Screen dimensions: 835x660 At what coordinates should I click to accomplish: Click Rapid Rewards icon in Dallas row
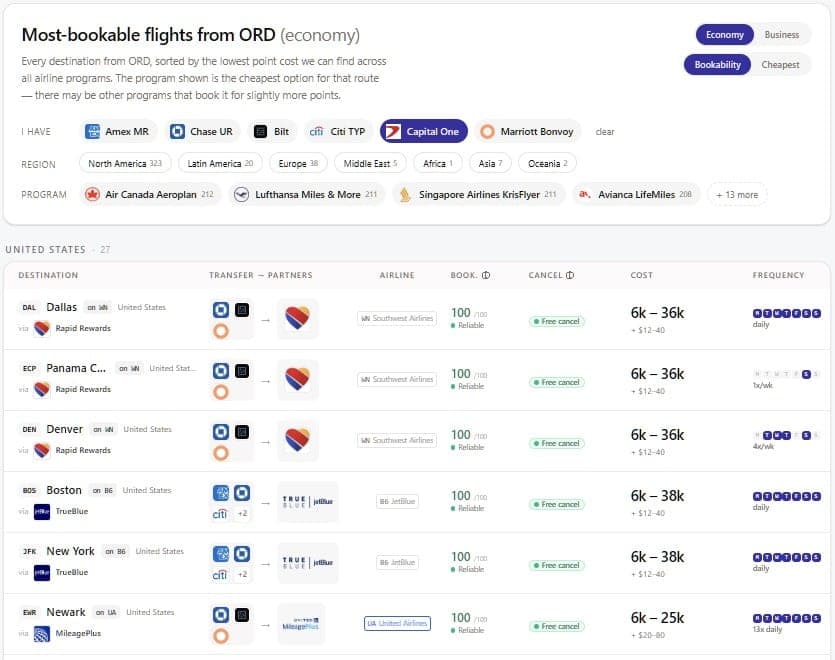42,328
